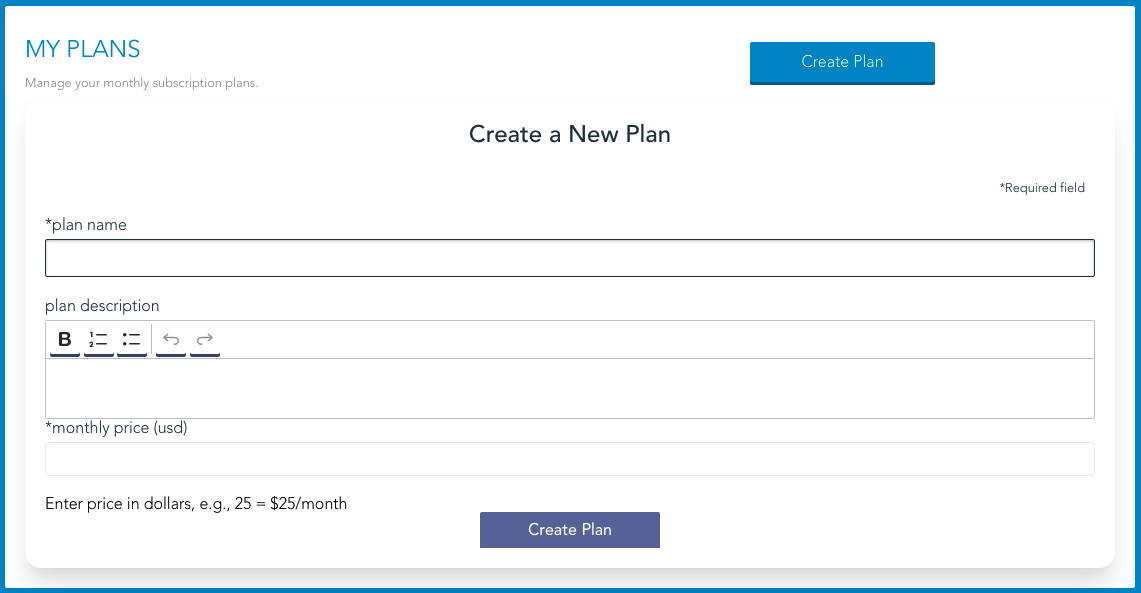Screen dimensions: 1141x593
Task: Click the "Manage your monthly subscription plans" subtitle
Action: click(x=141, y=83)
